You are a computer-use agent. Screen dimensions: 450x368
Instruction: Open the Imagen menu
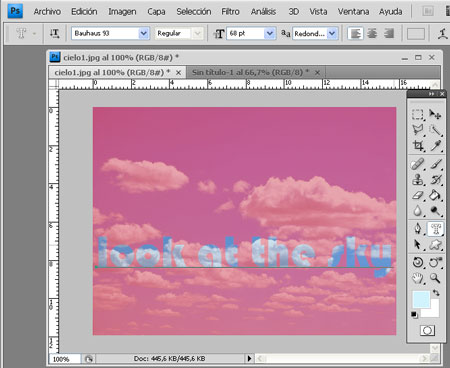122,12
